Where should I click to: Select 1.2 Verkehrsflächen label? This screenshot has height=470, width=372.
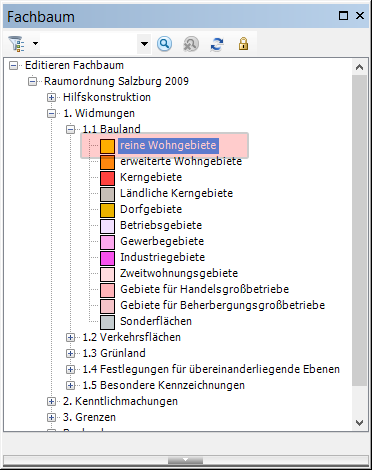point(131,337)
